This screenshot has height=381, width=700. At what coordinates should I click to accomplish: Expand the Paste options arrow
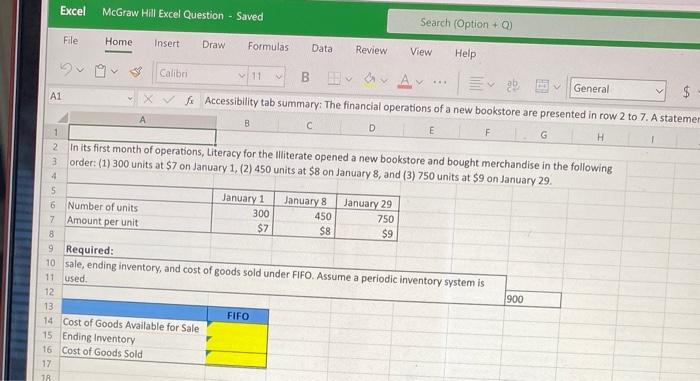point(114,71)
